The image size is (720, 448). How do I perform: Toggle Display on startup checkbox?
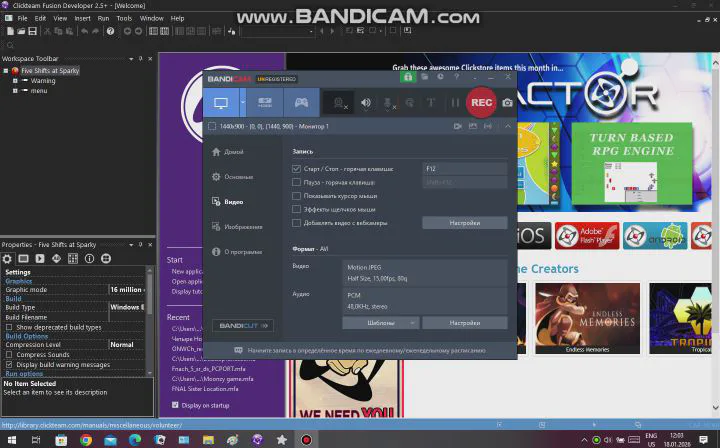(x=175, y=405)
